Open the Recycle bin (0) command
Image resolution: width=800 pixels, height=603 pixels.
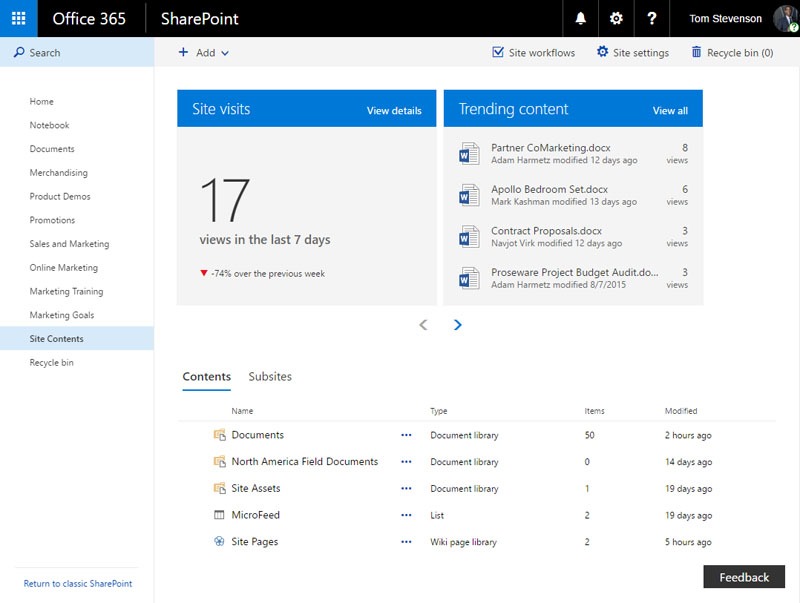[x=731, y=53]
